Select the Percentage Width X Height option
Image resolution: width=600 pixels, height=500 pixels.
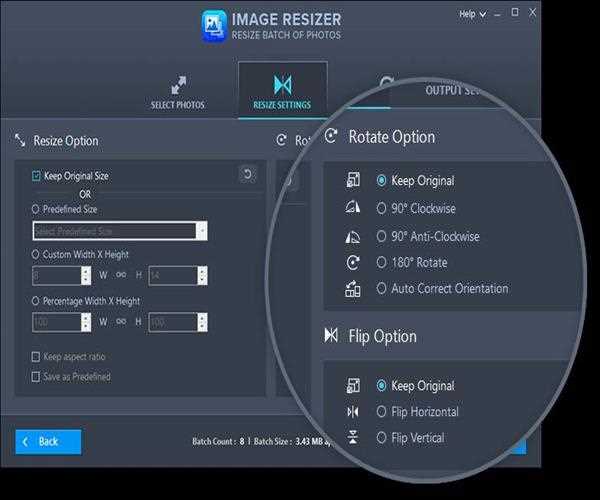coord(36,301)
